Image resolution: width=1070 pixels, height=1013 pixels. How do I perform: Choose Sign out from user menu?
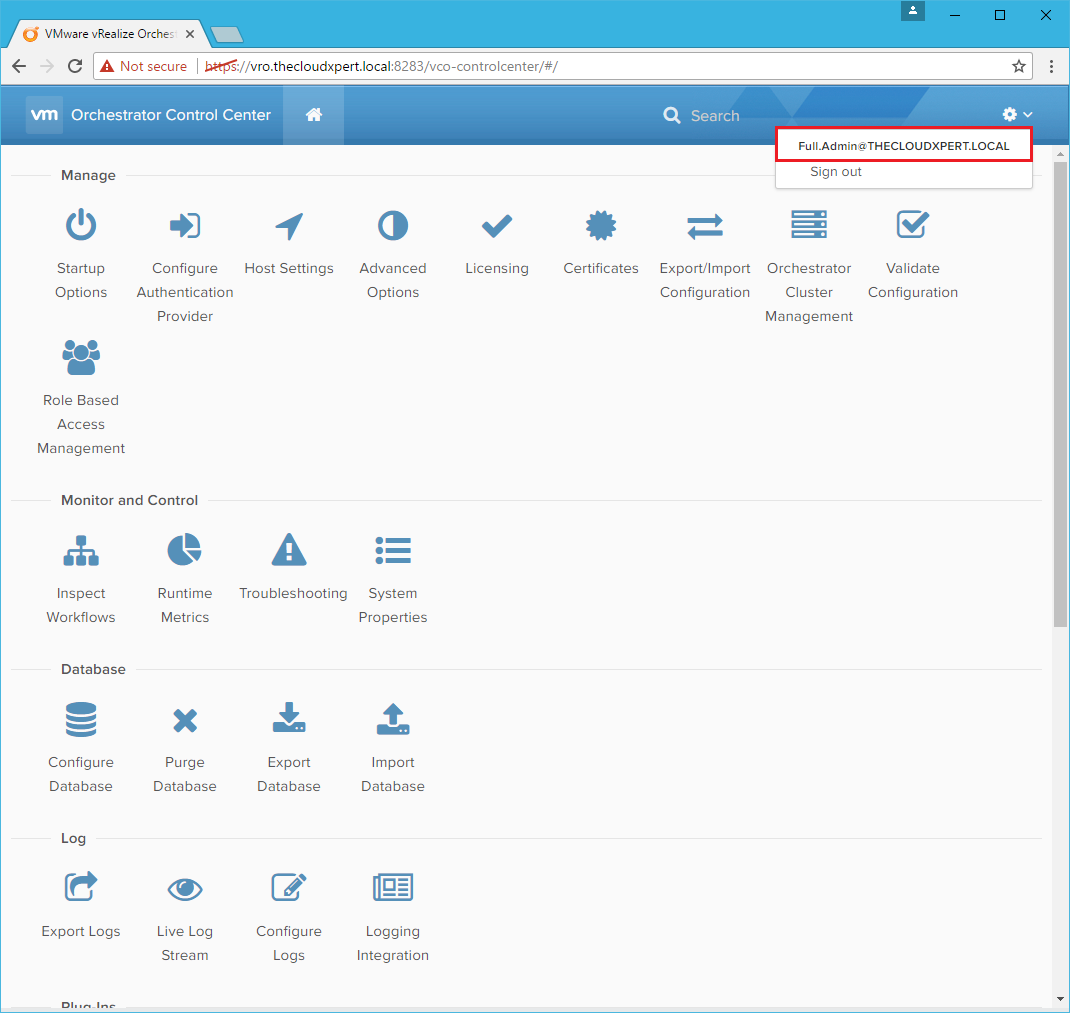pyautogui.click(x=836, y=172)
